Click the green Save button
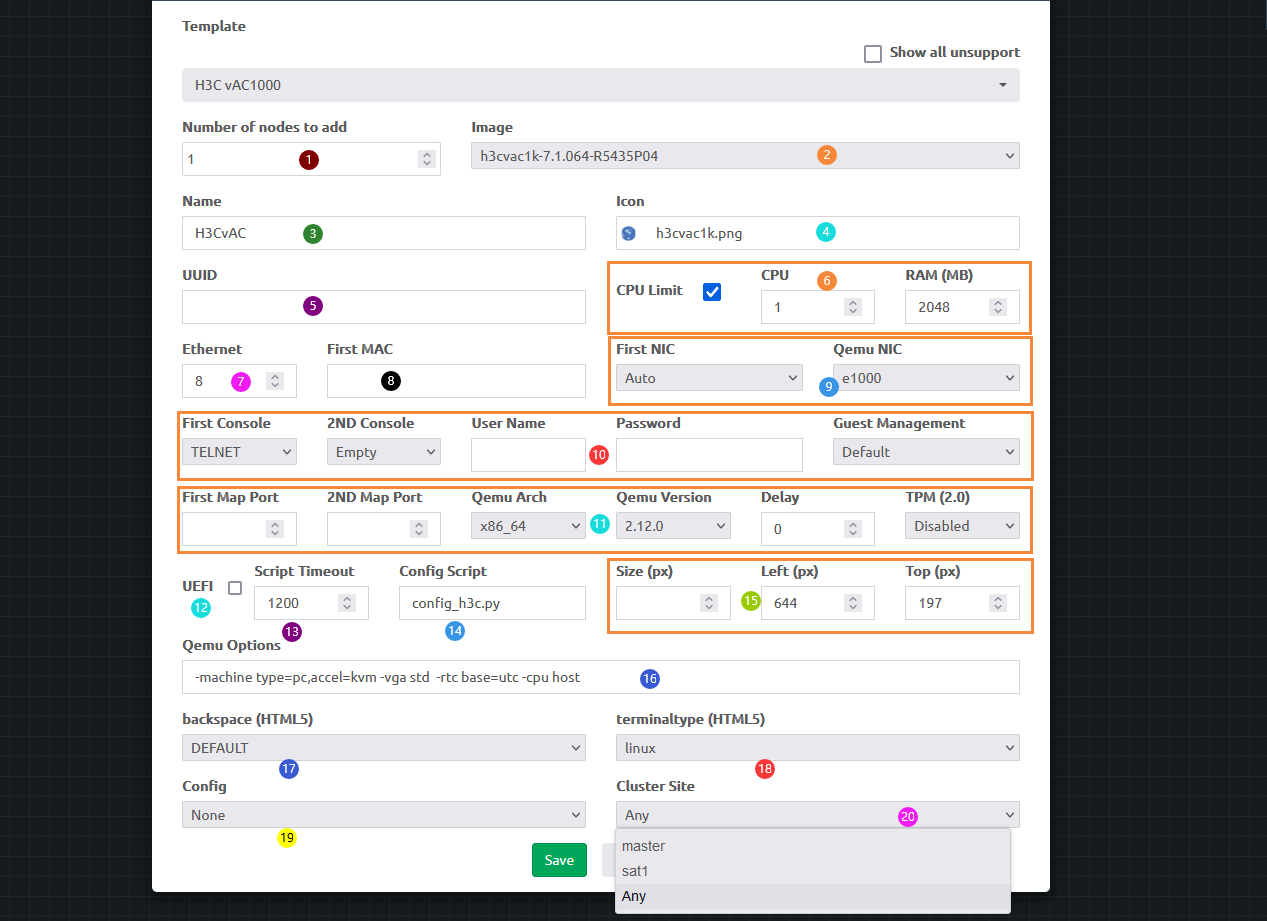 point(559,860)
